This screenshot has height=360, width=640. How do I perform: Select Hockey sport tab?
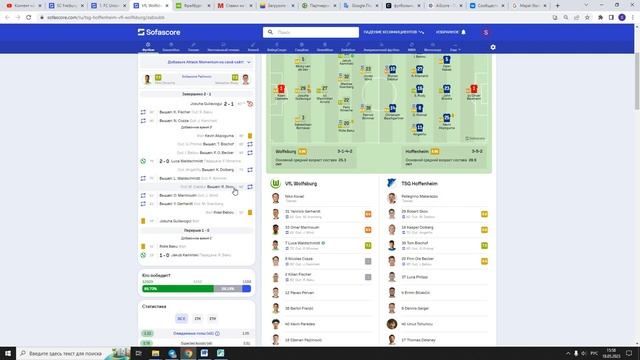tap(253, 47)
